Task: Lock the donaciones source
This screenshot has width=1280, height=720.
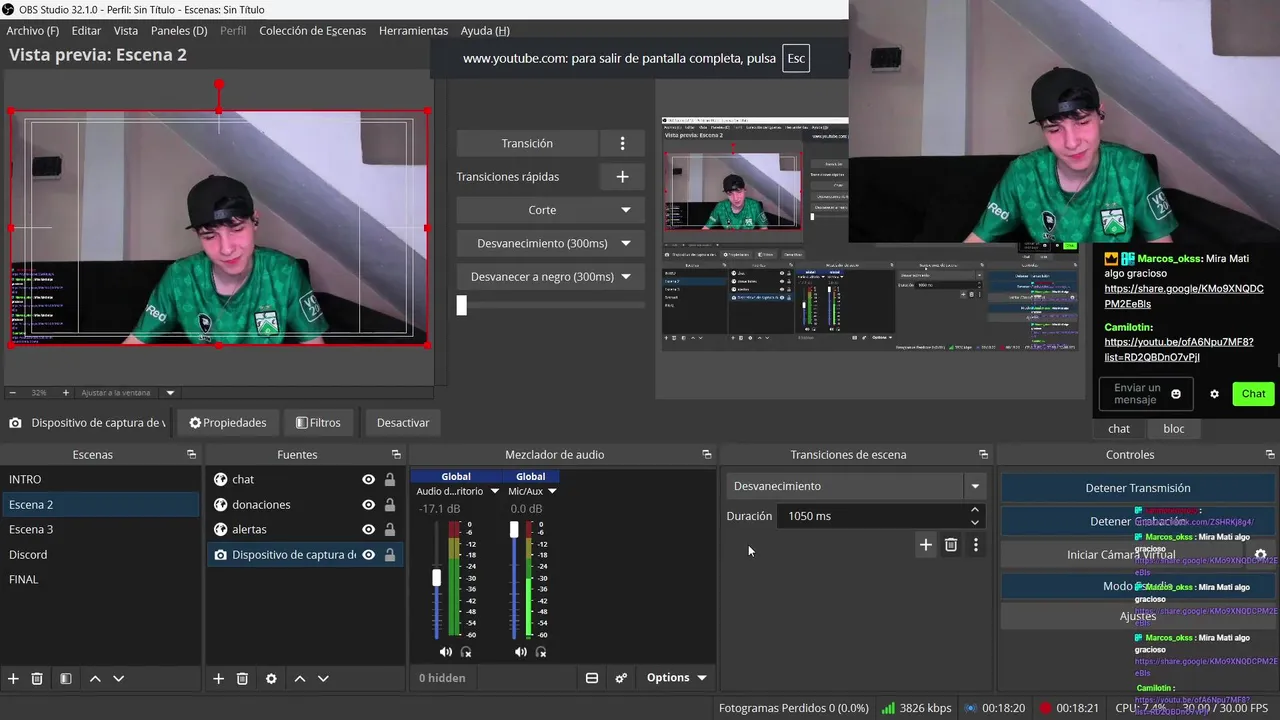Action: [x=390, y=505]
